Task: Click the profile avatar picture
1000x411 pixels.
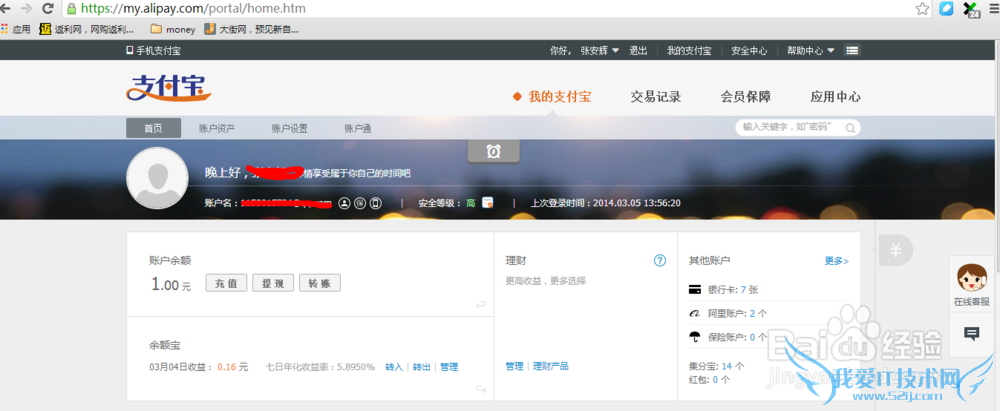Action: 157,178
